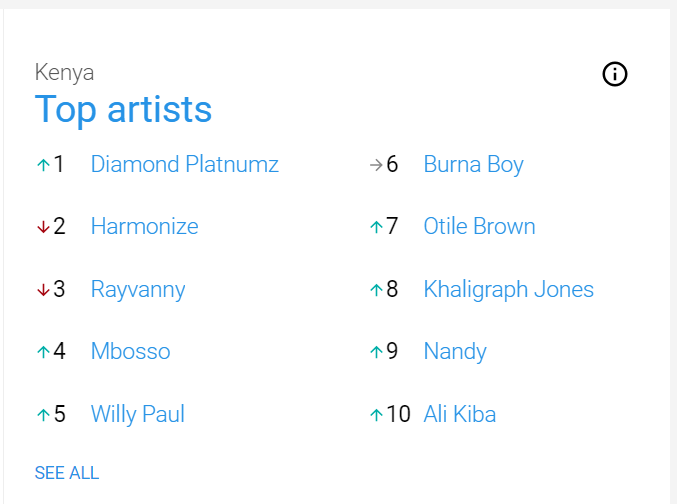
Task: Open Harmonize artist page
Action: coord(145,226)
